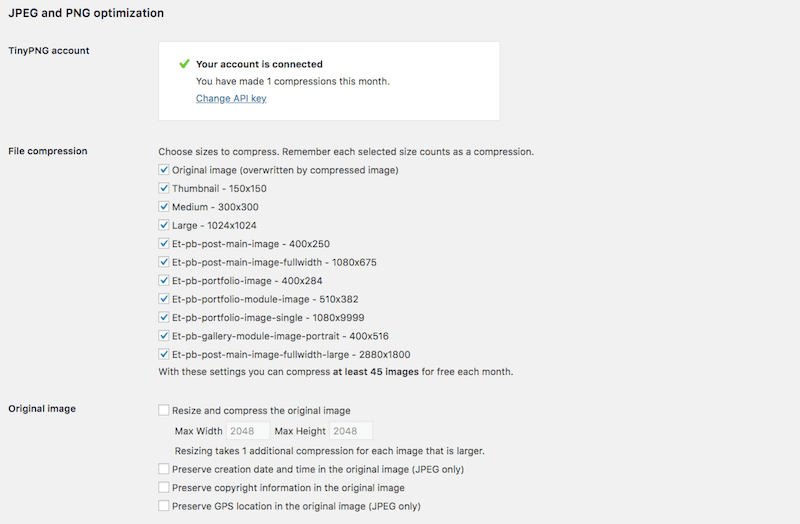Open the Change API key link
This screenshot has width=800, height=524.
231,98
